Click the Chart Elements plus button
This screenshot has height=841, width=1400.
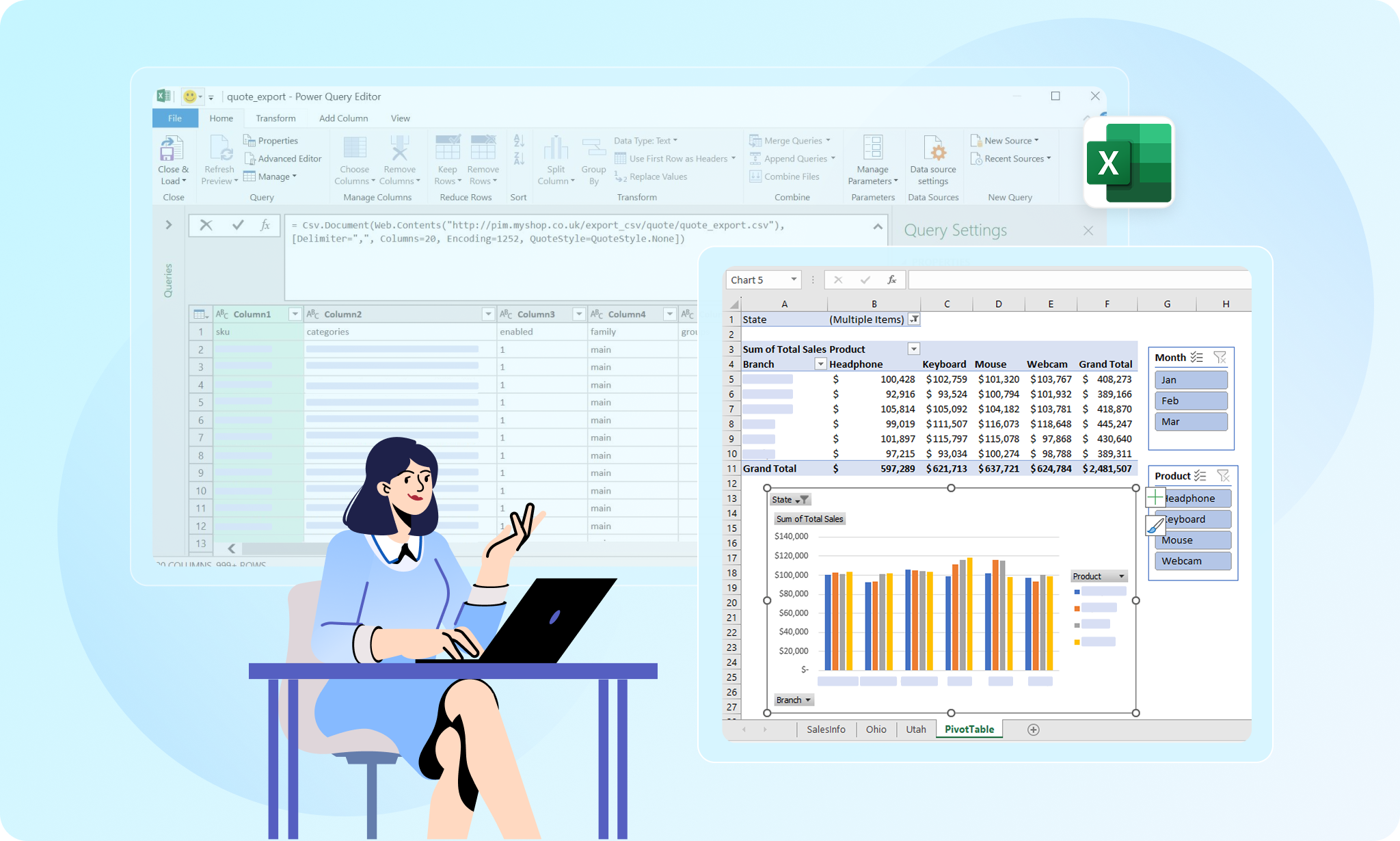1155,497
